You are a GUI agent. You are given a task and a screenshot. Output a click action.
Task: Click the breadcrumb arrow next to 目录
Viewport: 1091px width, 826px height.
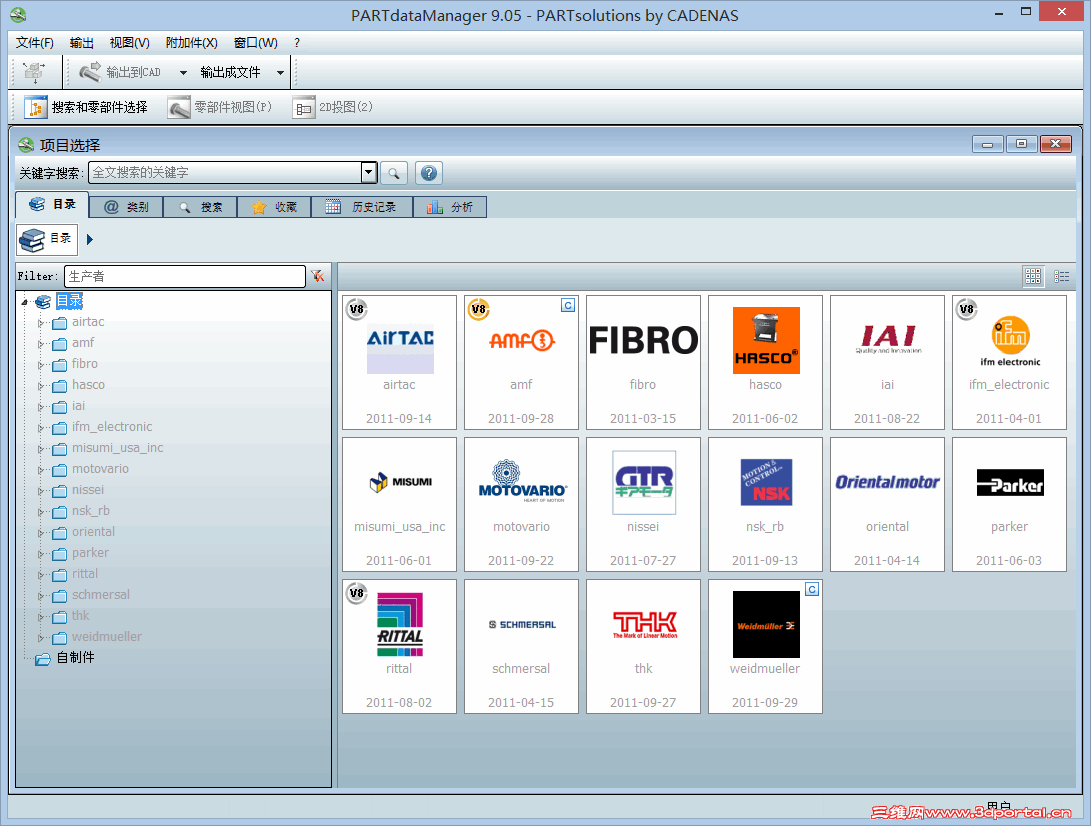tap(90, 239)
